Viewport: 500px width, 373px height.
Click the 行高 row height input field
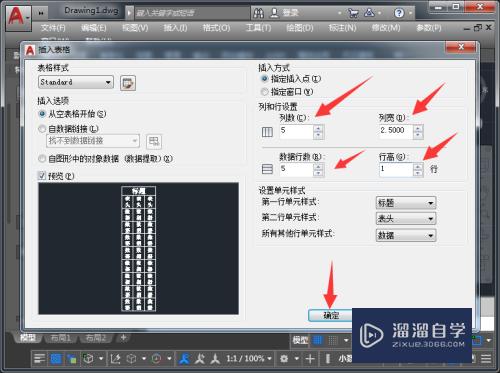pos(396,169)
